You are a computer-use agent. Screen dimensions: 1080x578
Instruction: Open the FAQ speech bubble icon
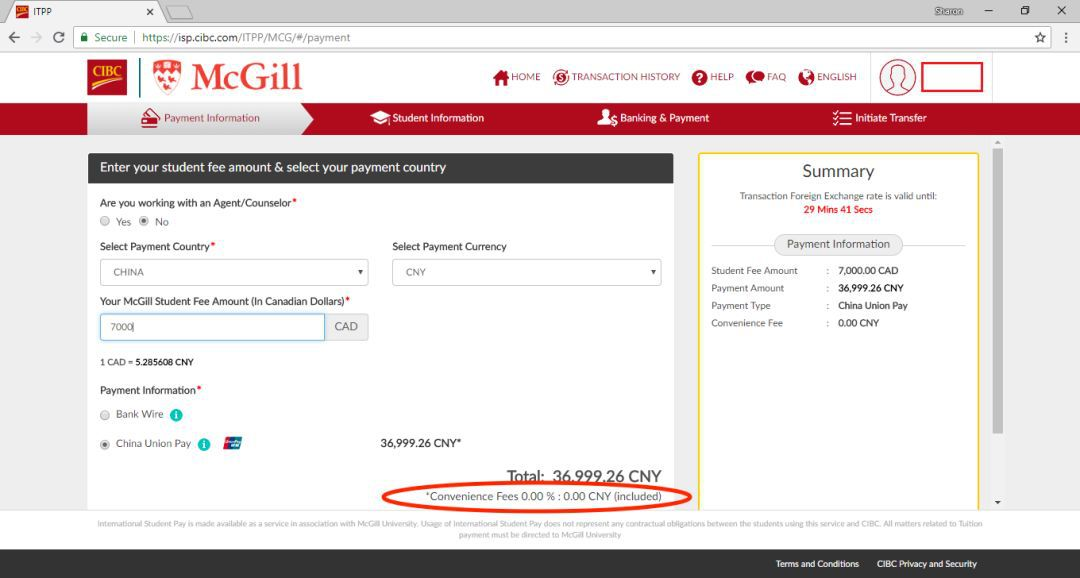(x=755, y=77)
